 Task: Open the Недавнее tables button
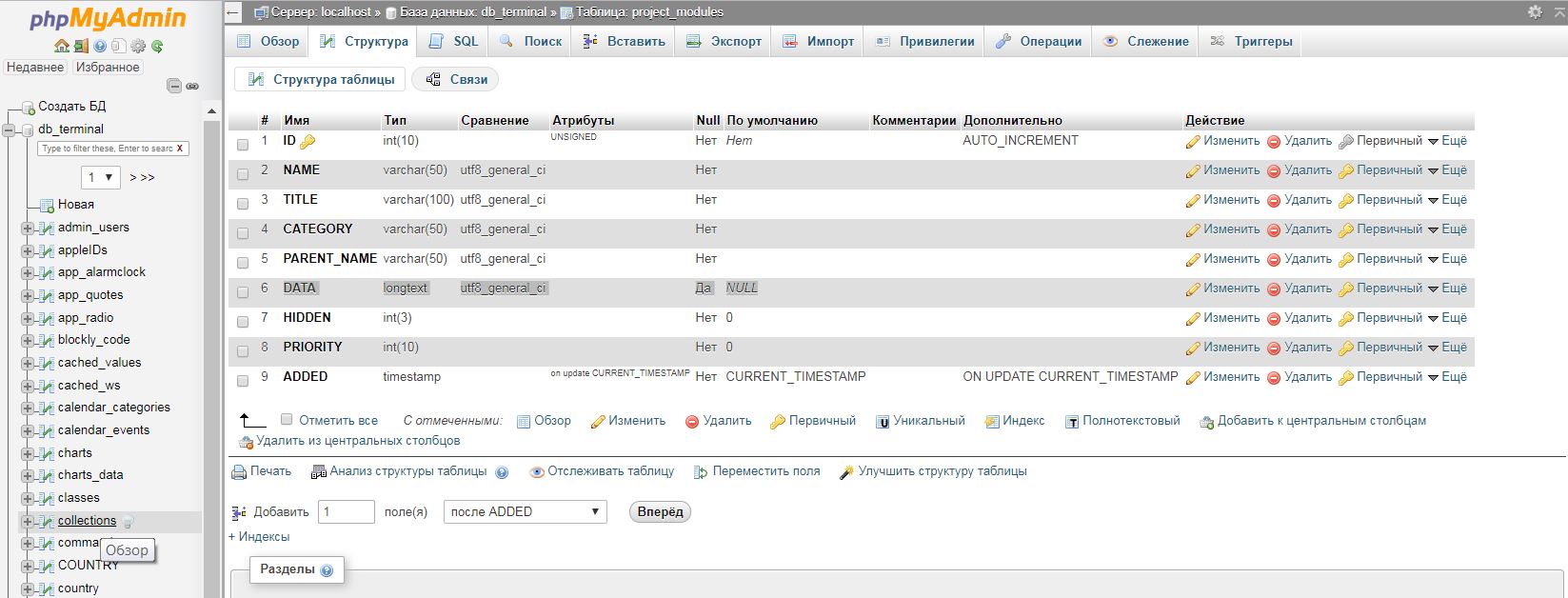pyautogui.click(x=35, y=68)
